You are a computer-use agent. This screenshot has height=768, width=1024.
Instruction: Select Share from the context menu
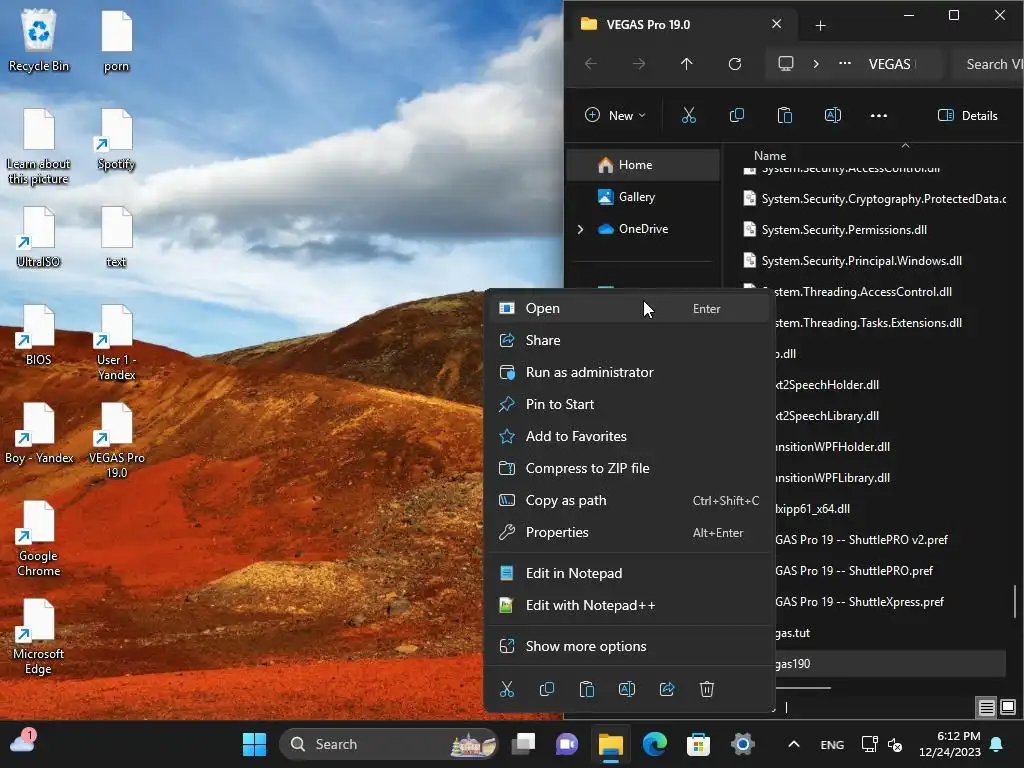630,340
